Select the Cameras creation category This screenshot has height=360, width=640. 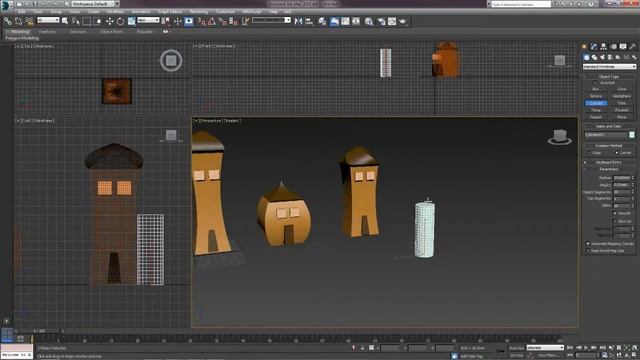pos(610,58)
